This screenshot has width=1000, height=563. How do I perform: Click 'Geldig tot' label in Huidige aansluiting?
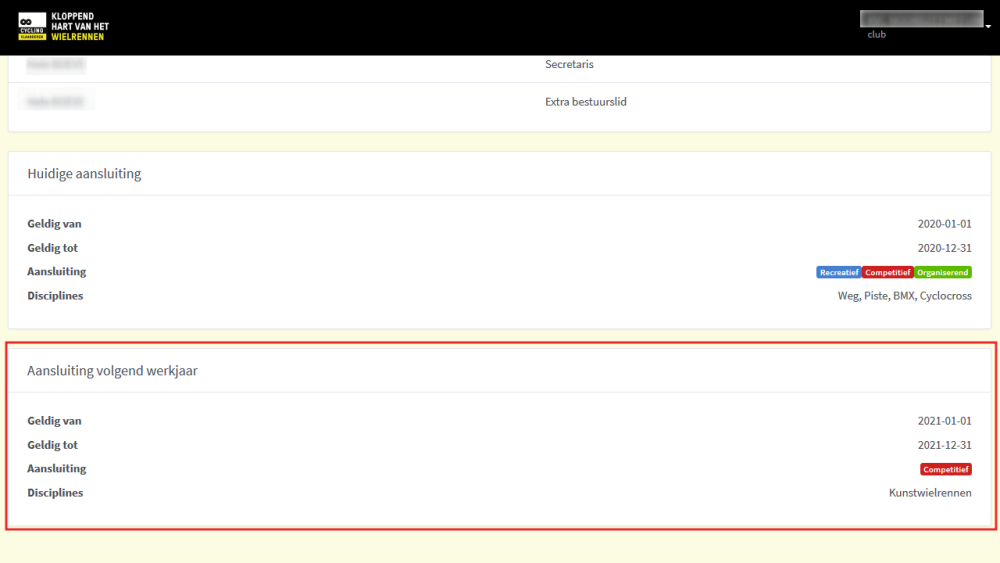(x=52, y=248)
